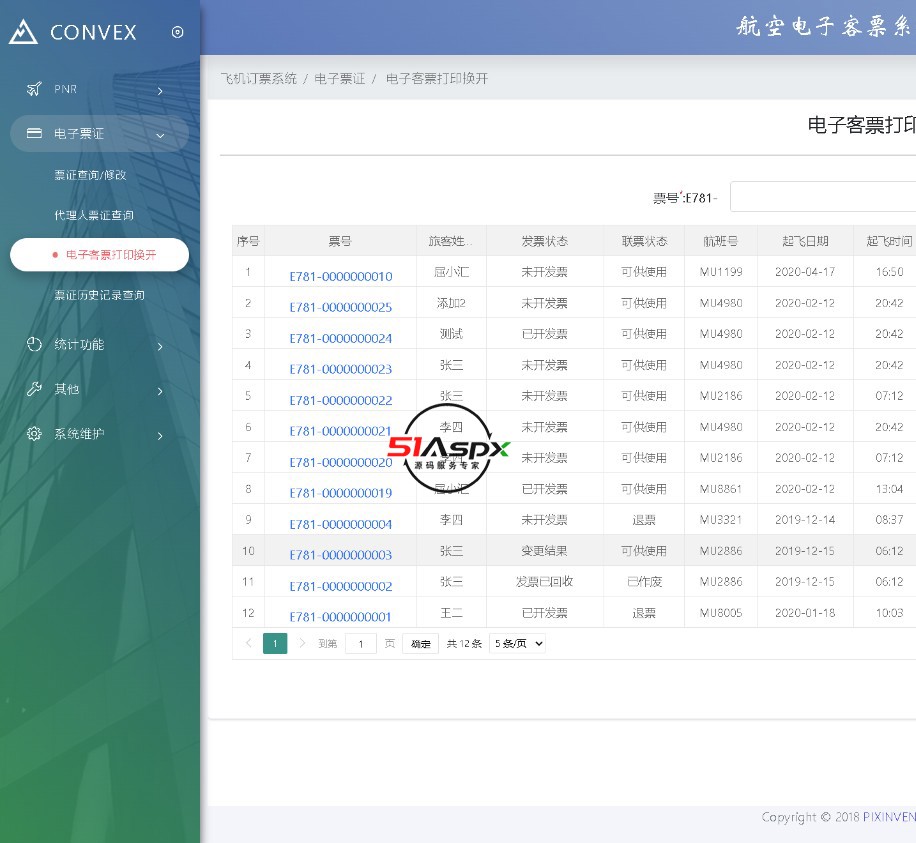This screenshot has width=916, height=843.
Task: Click 已作废 status in row 11
Action: [x=644, y=581]
